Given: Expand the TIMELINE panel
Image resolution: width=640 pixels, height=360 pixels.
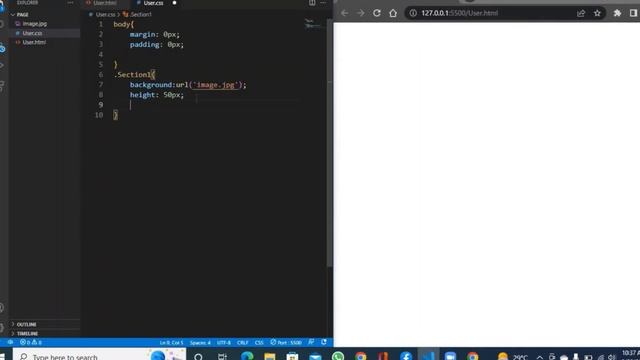Looking at the screenshot, I should pyautogui.click(x=27, y=333).
